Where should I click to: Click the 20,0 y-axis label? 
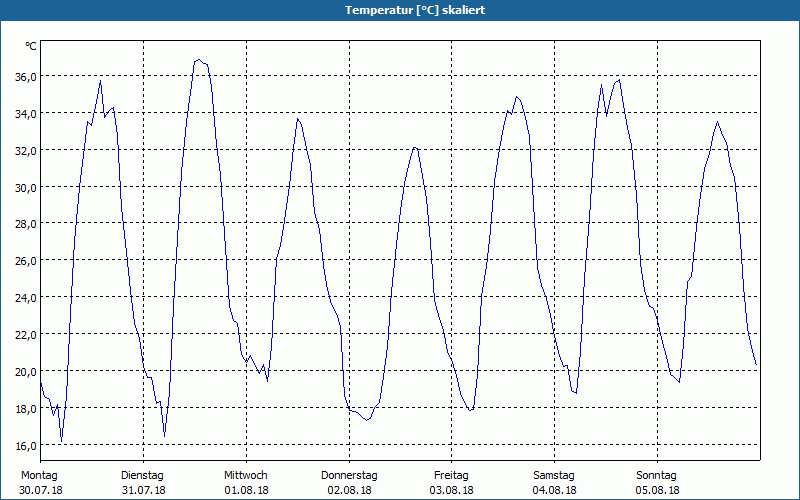click(x=26, y=371)
